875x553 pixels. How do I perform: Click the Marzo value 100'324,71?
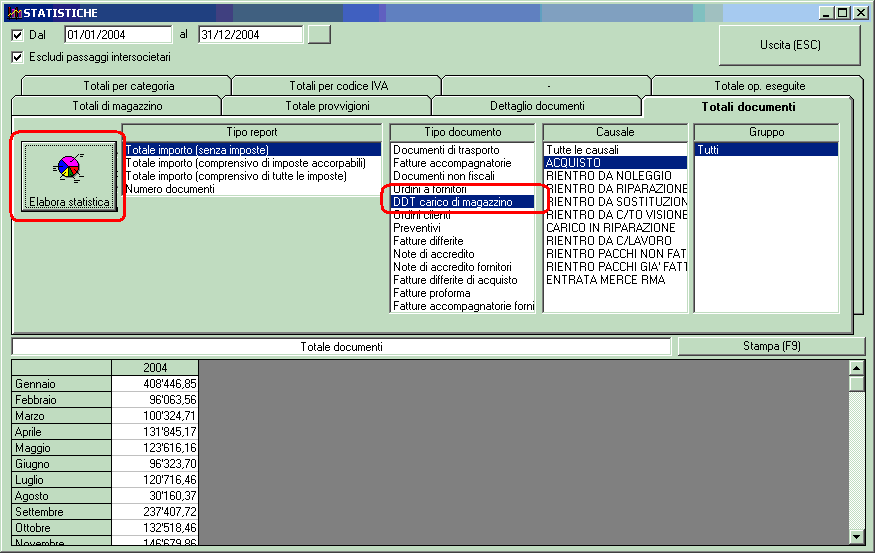tap(155, 416)
